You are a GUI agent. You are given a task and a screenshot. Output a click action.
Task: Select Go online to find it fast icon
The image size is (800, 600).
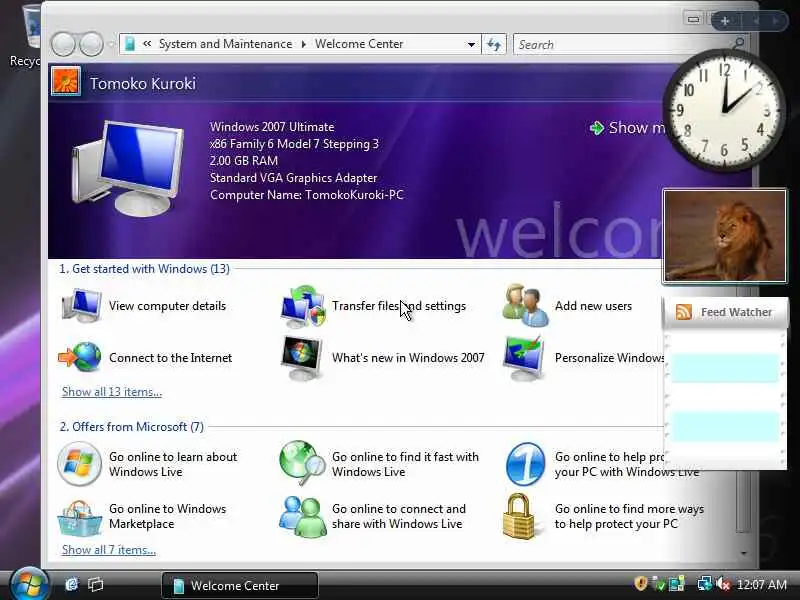tap(302, 463)
